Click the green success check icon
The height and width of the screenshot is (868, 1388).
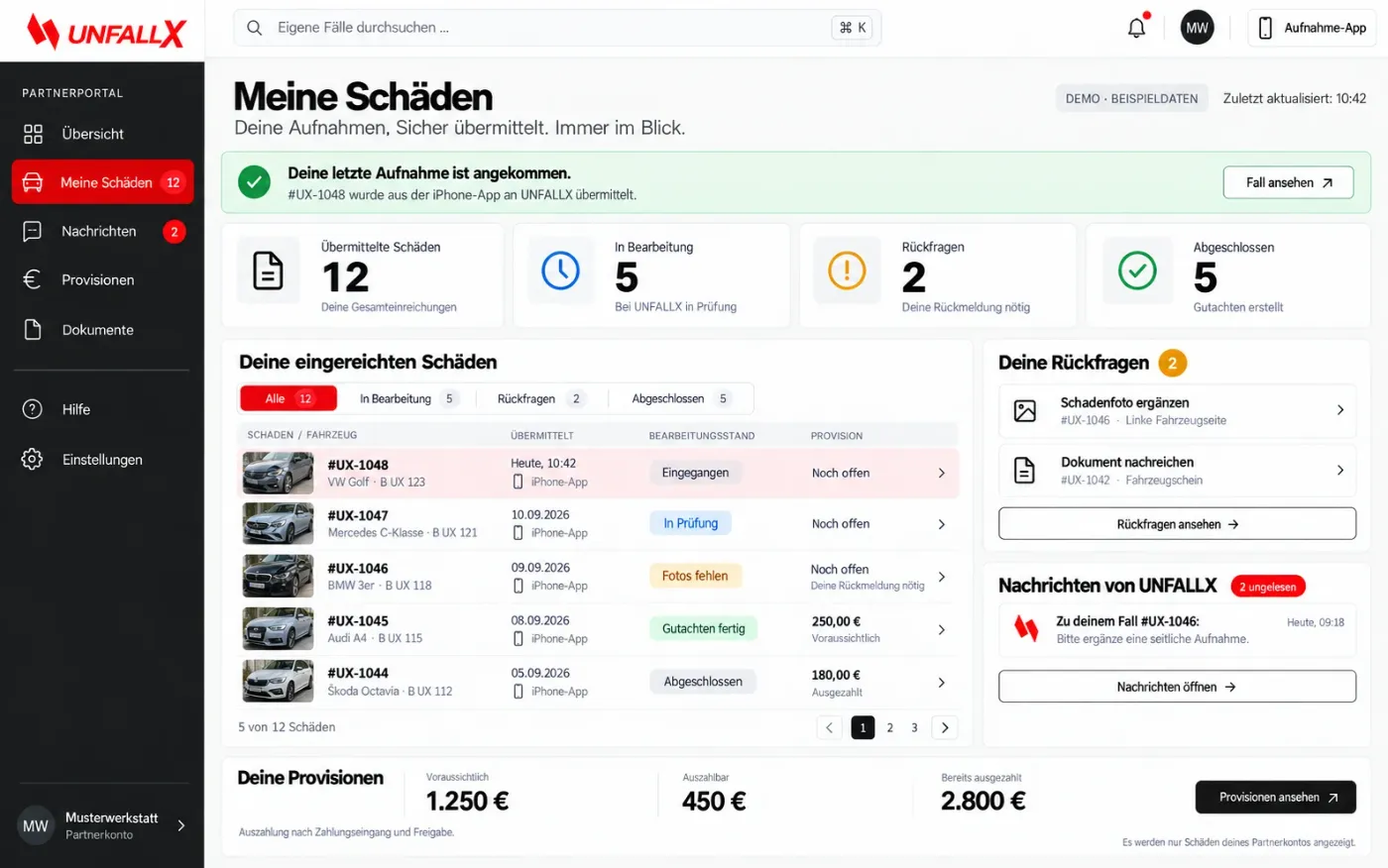(x=255, y=182)
